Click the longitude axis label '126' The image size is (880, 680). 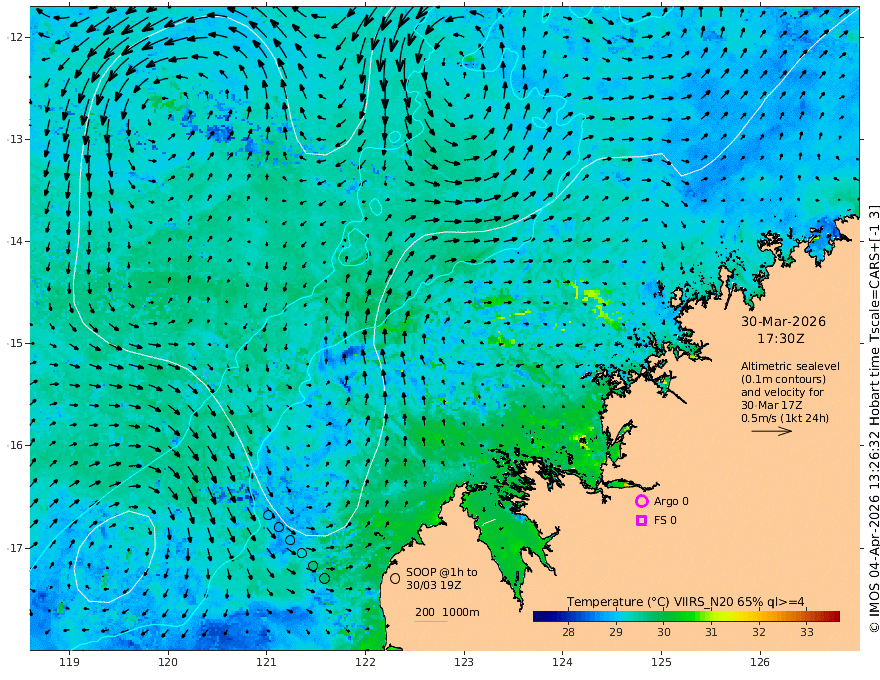tap(760, 662)
